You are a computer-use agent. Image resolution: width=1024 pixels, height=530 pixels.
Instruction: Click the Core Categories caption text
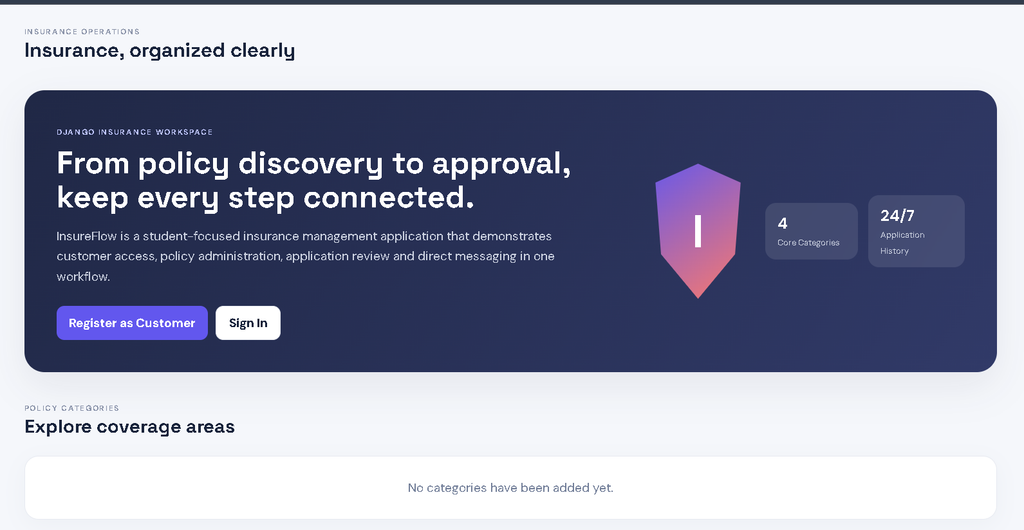[808, 243]
